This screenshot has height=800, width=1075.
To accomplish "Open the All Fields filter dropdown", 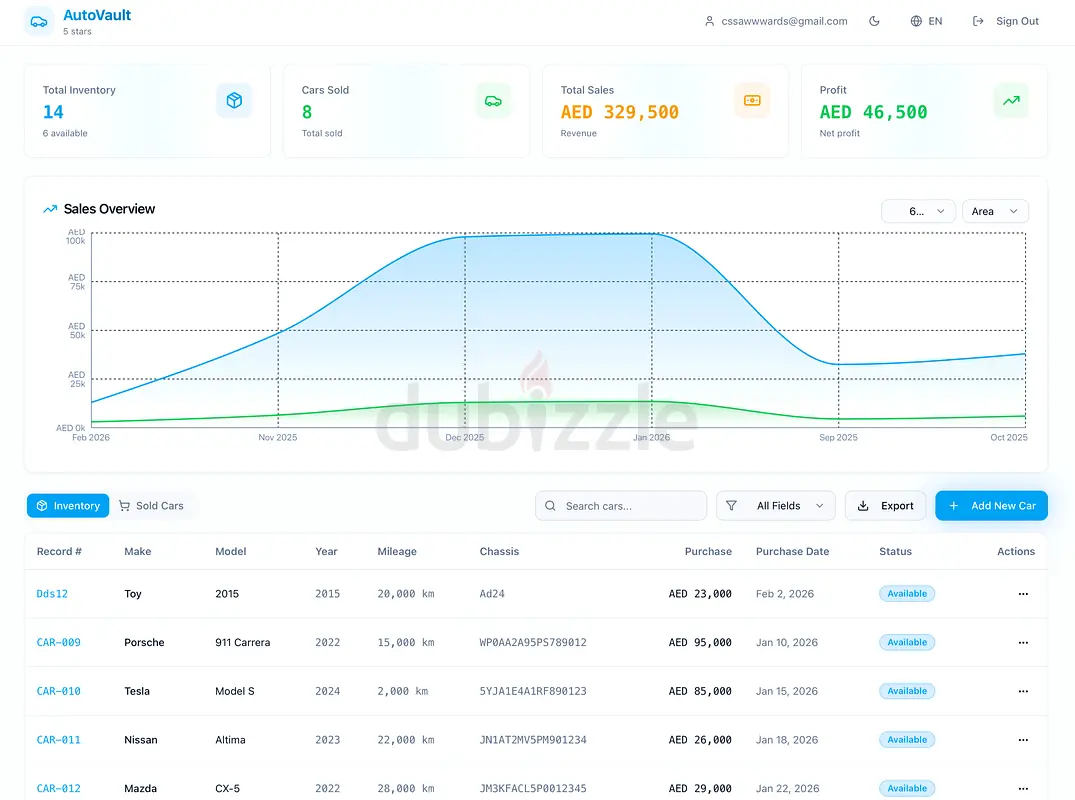I will click(776, 506).
